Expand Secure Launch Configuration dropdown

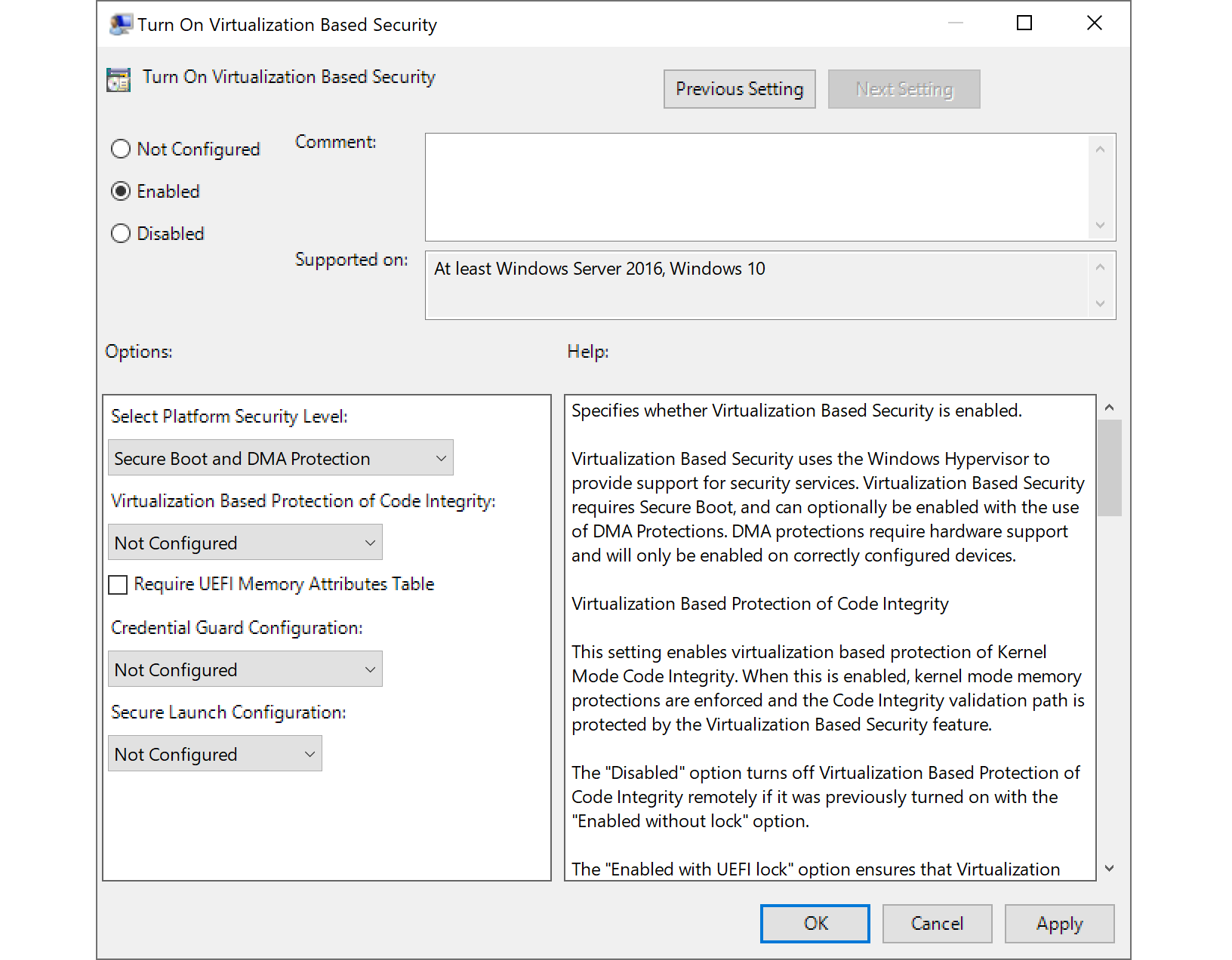[x=214, y=754]
